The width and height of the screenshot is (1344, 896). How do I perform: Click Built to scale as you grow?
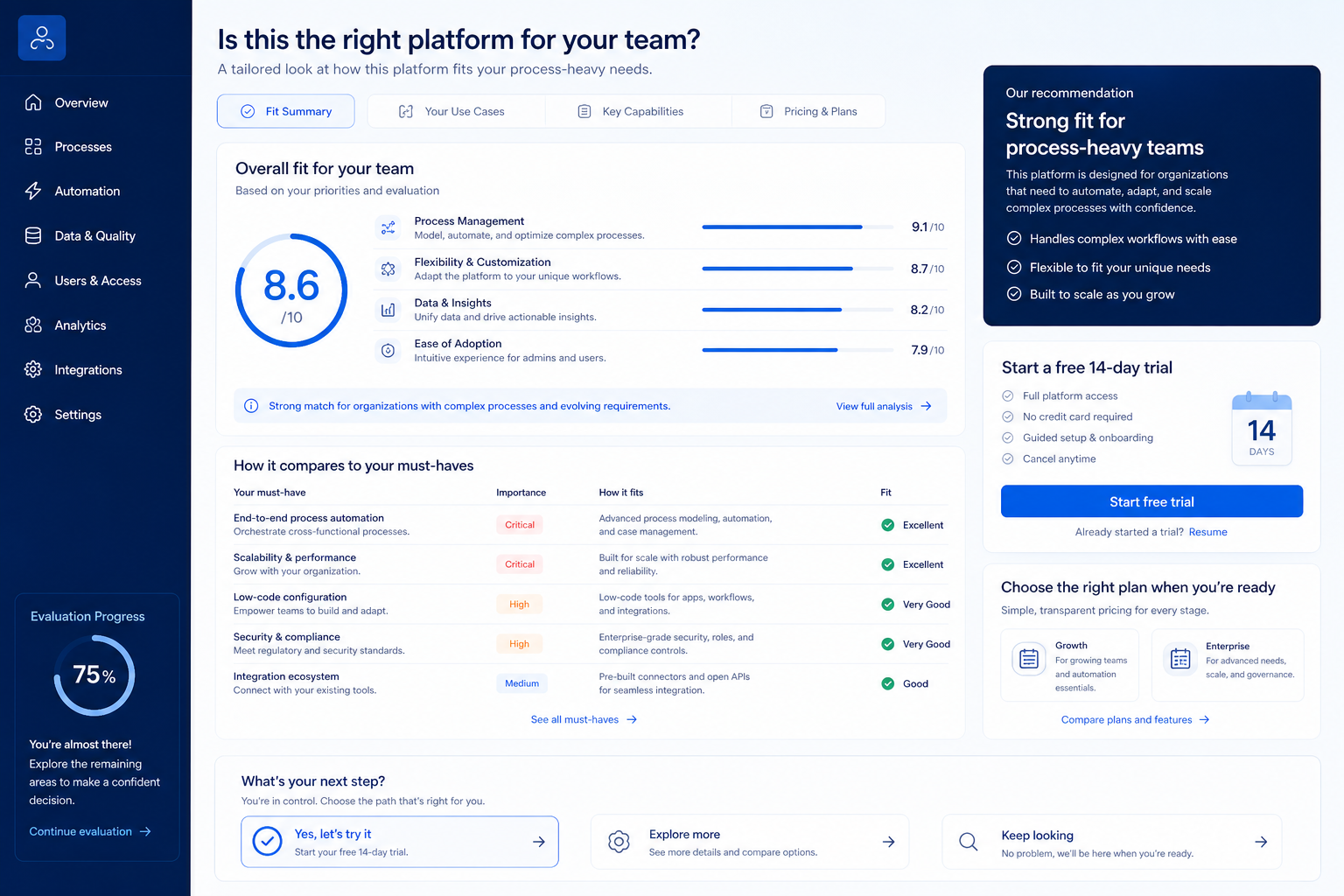[1090, 294]
